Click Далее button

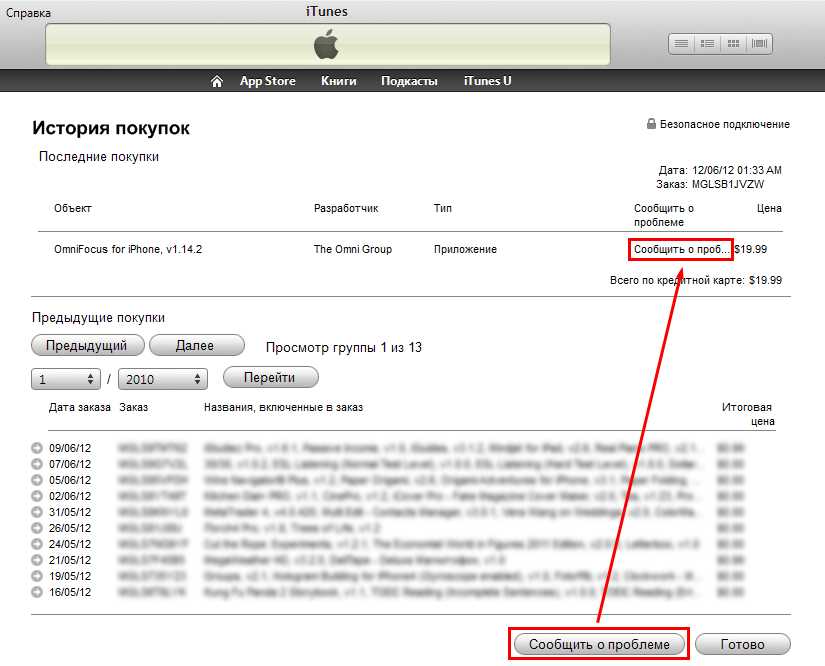click(x=197, y=346)
